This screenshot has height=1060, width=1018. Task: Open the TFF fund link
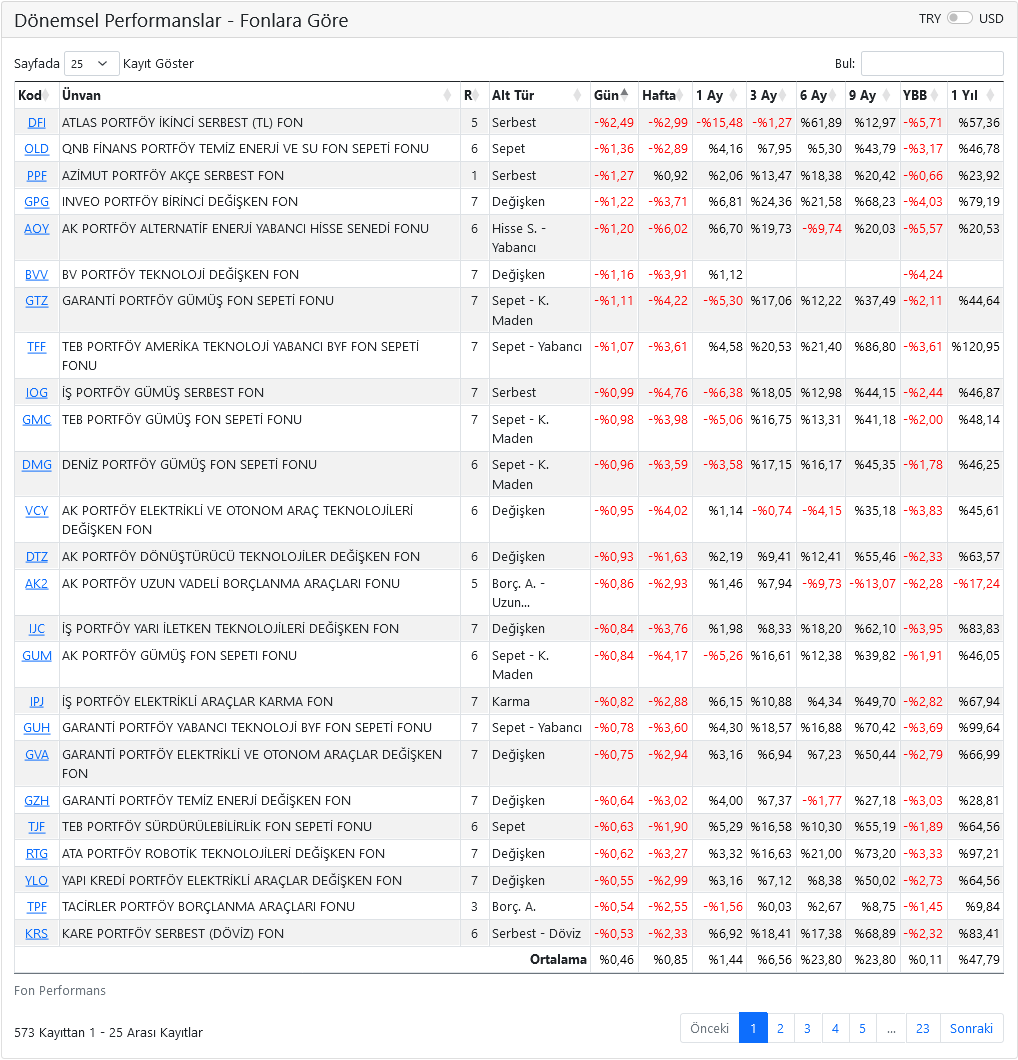coord(37,347)
